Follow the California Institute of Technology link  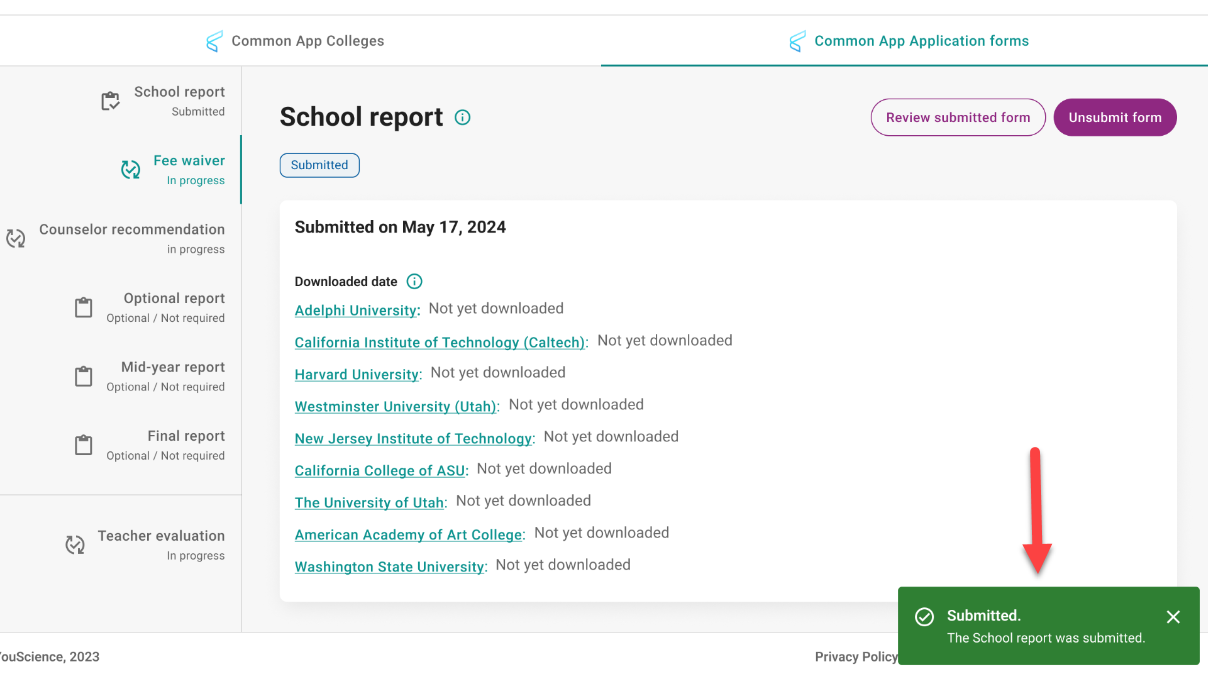pyautogui.click(x=439, y=342)
